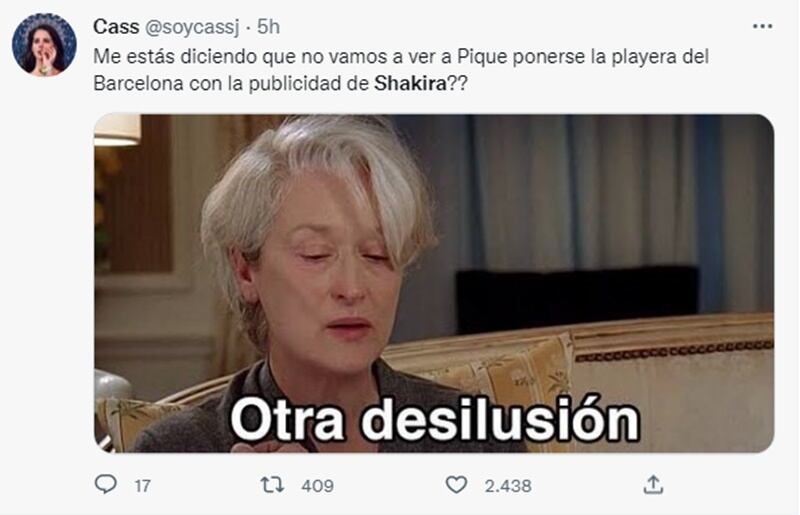Open the tweet's more options ellipsis

point(762,26)
